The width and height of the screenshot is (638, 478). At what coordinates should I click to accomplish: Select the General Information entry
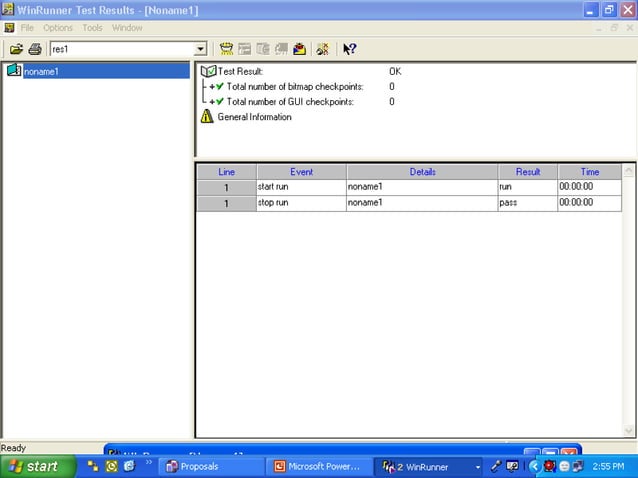[x=254, y=117]
